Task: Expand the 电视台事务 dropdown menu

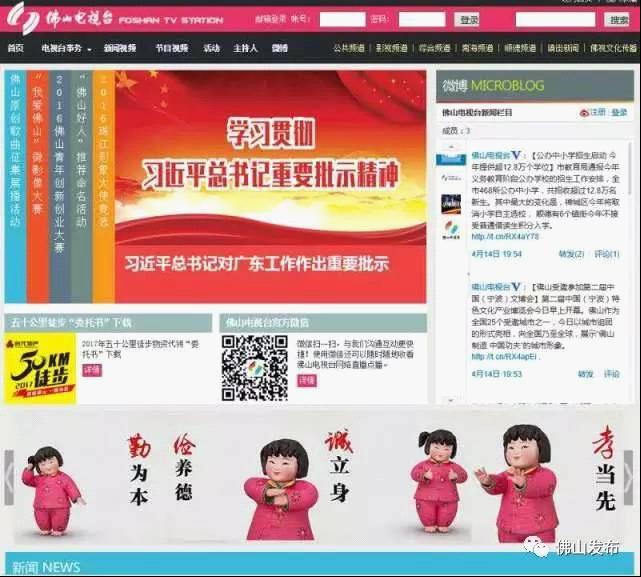Action: pos(66,48)
